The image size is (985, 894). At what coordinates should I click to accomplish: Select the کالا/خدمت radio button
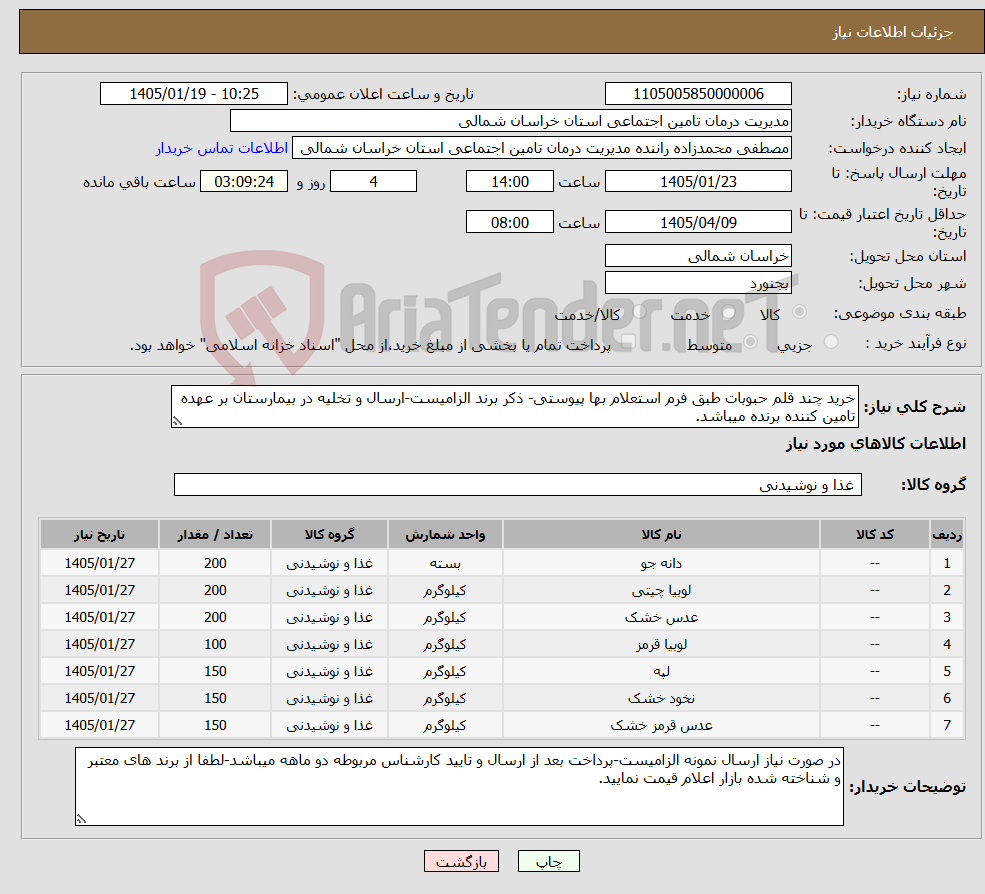pyautogui.click(x=639, y=312)
